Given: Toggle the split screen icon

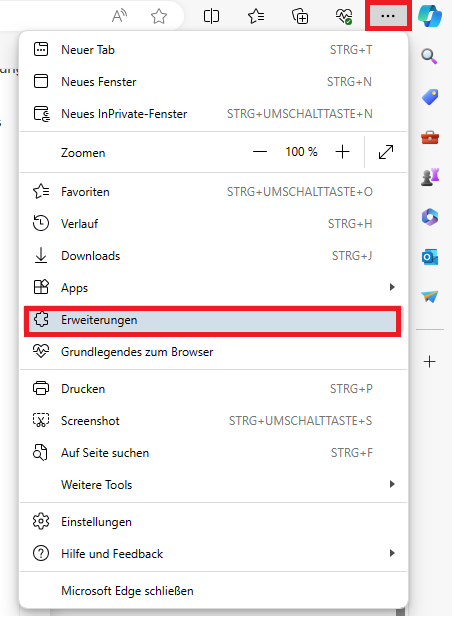Looking at the screenshot, I should pos(211,16).
